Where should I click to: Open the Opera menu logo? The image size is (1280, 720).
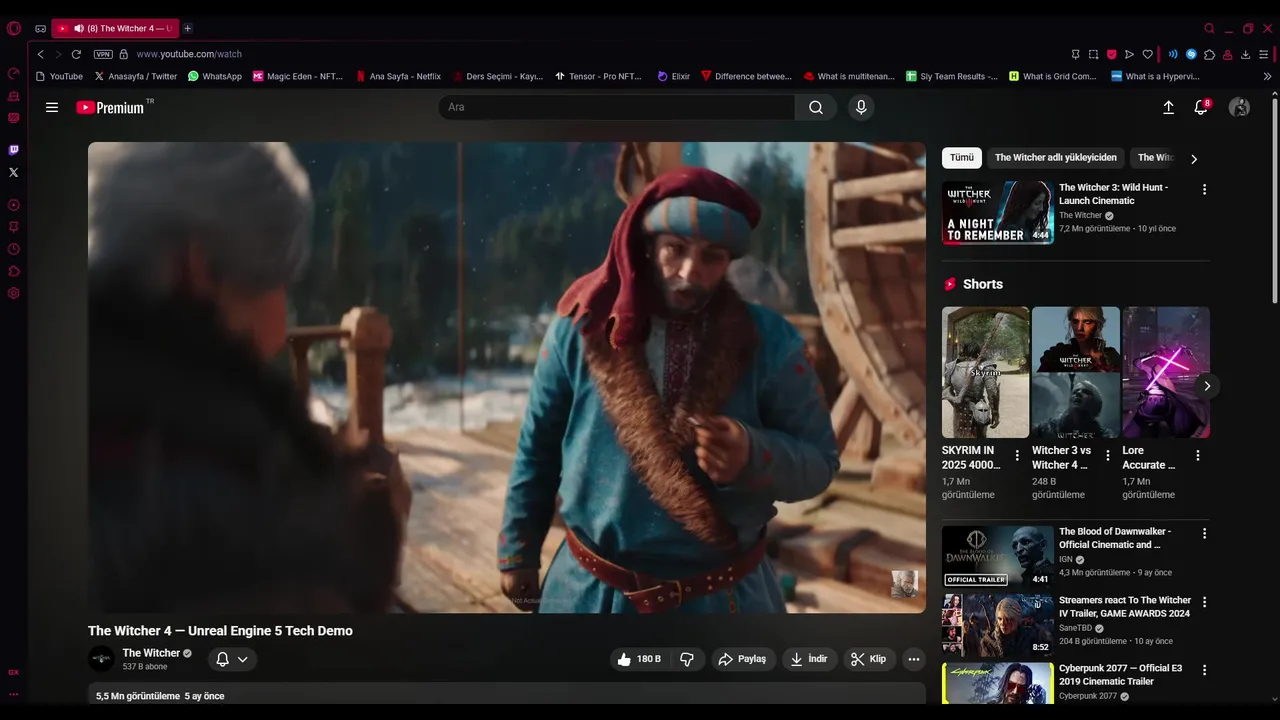click(14, 28)
